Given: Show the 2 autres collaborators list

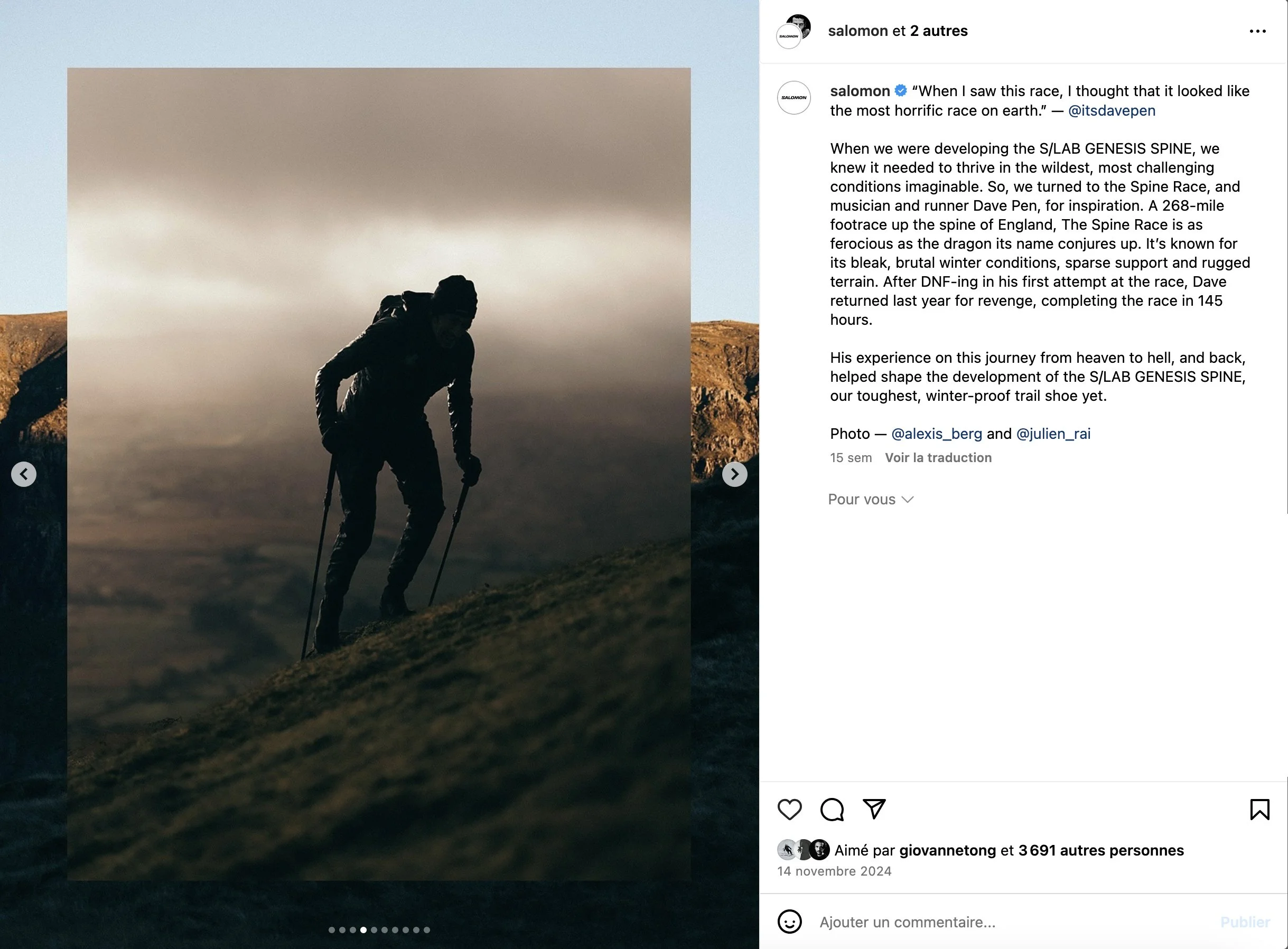Looking at the screenshot, I should tap(939, 31).
